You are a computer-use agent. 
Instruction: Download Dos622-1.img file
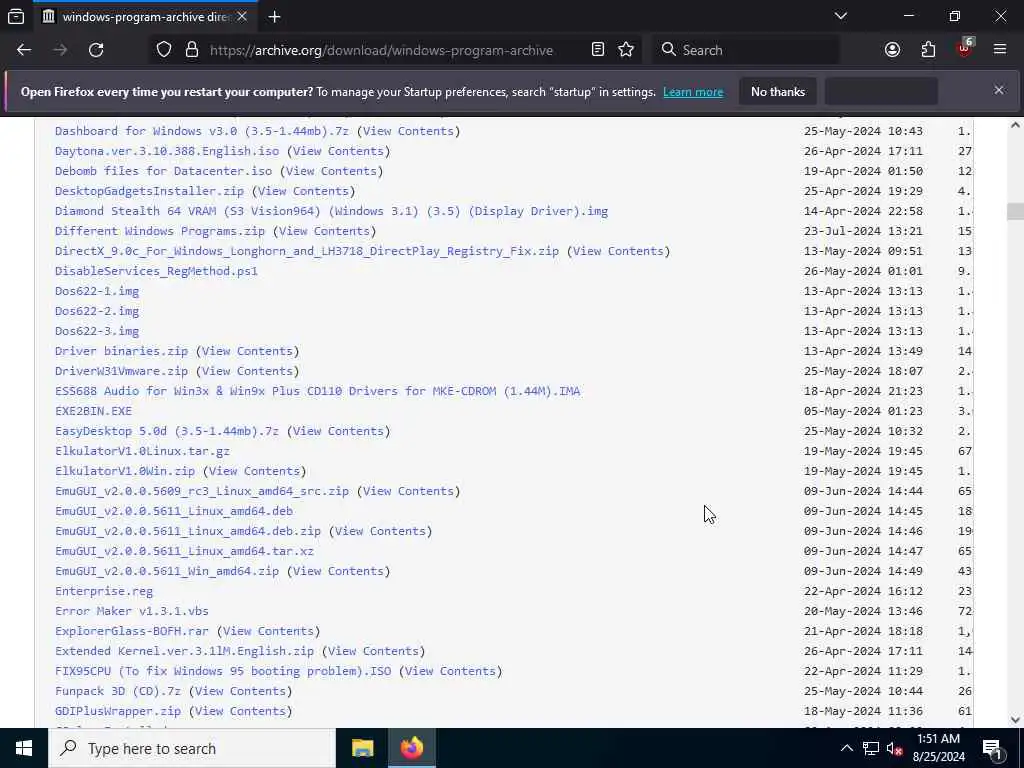coord(97,291)
